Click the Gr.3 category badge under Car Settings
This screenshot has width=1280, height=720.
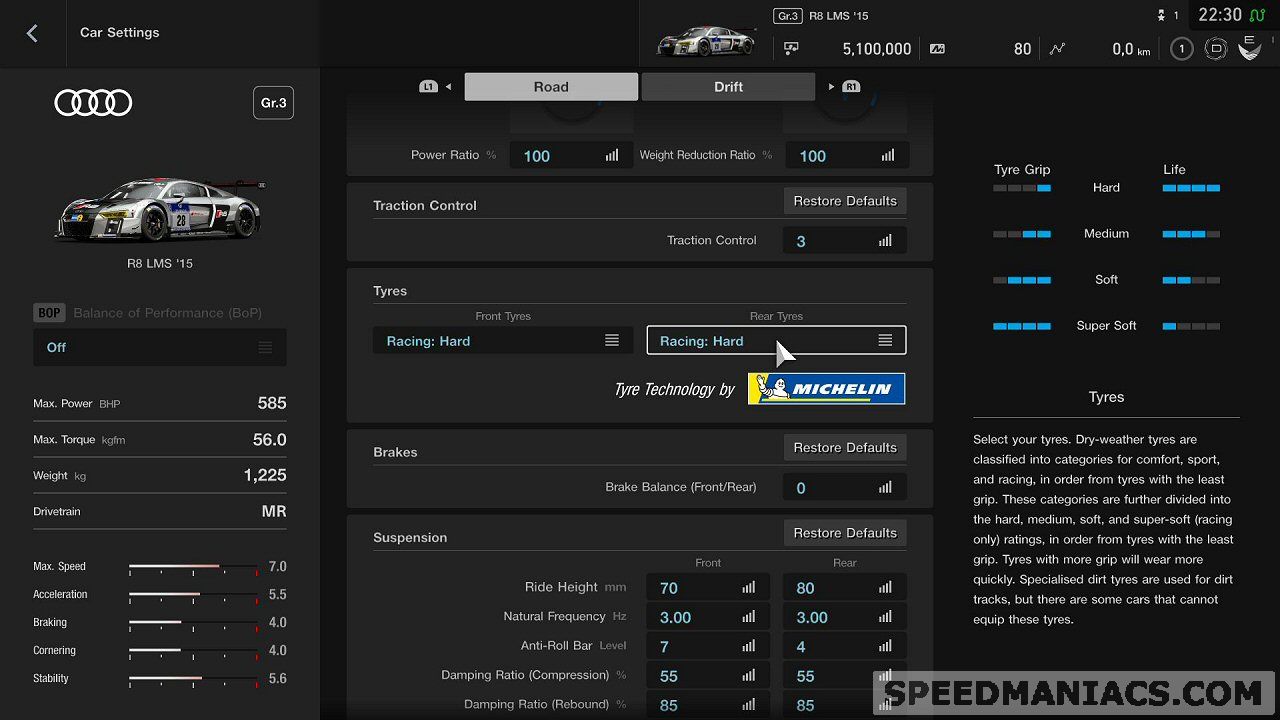[273, 103]
